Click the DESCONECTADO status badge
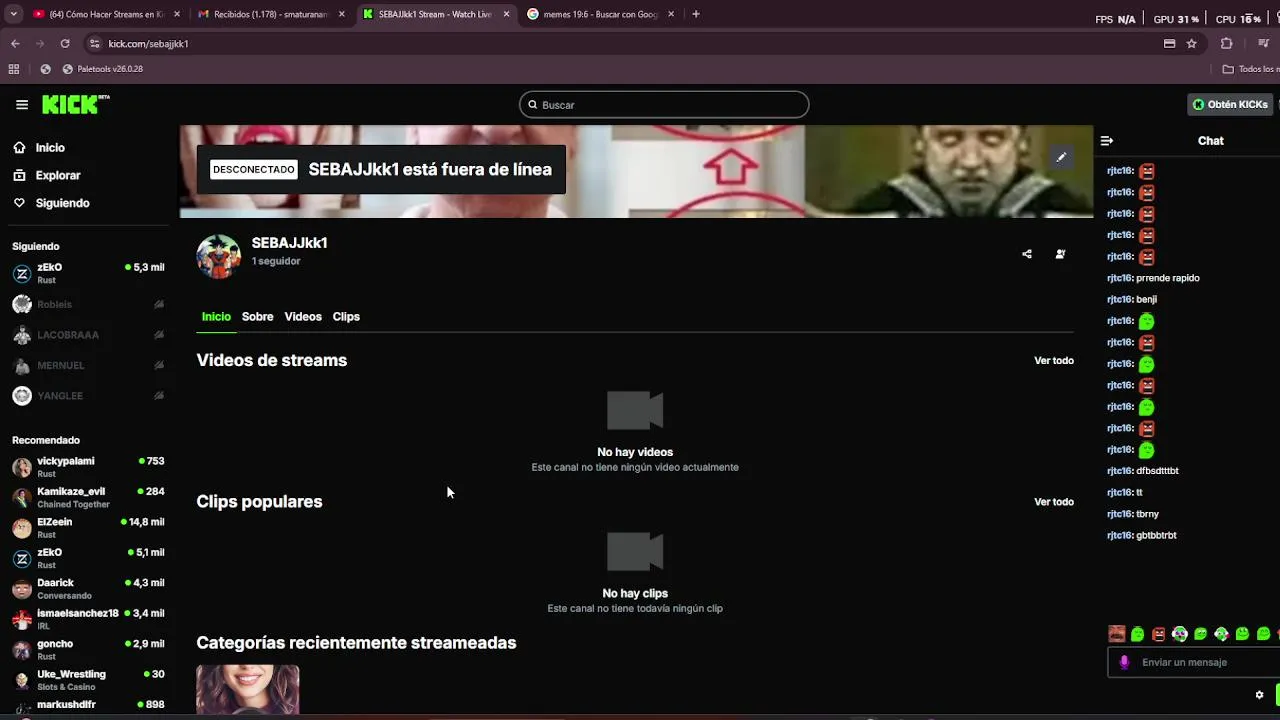1280x720 pixels. 254,170
